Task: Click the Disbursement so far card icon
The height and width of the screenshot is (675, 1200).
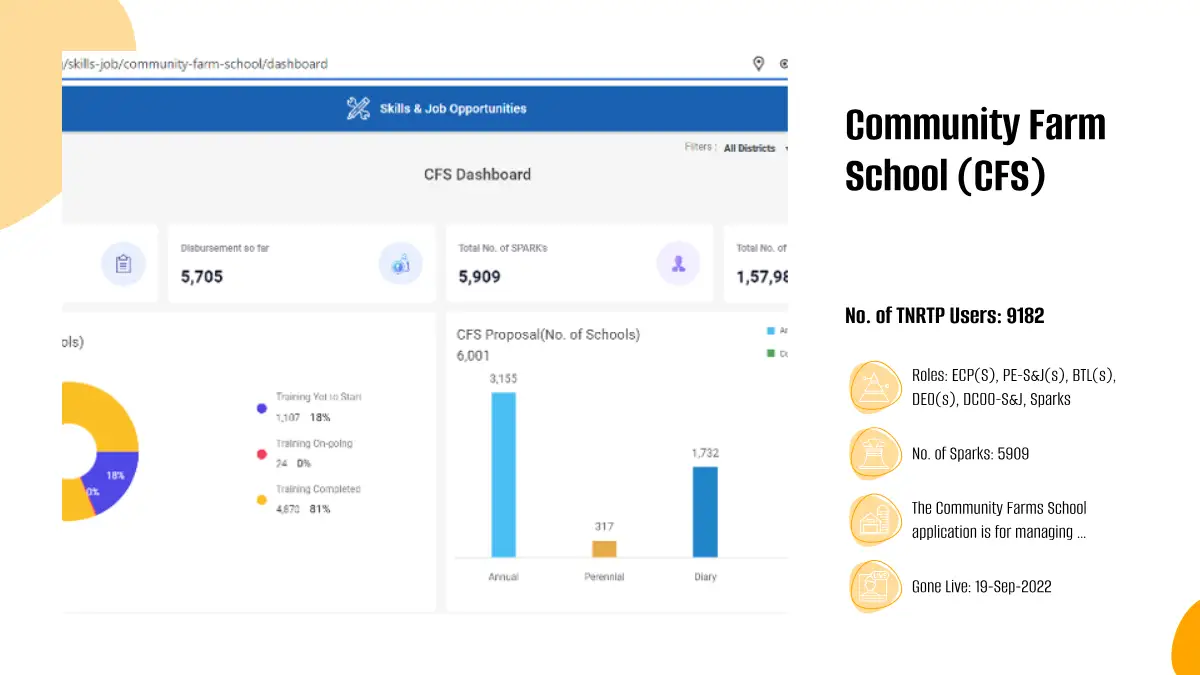Action: coord(400,264)
